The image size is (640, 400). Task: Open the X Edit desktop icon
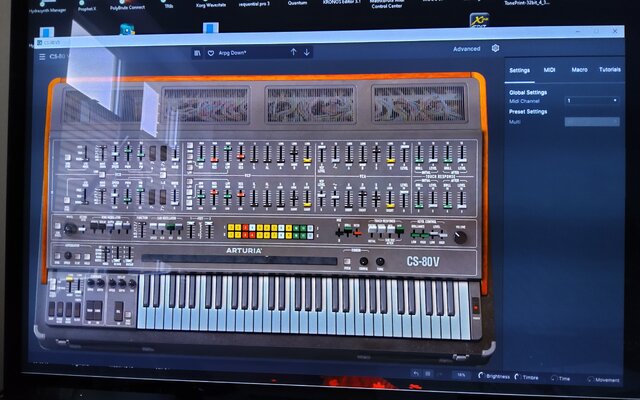(479, 20)
